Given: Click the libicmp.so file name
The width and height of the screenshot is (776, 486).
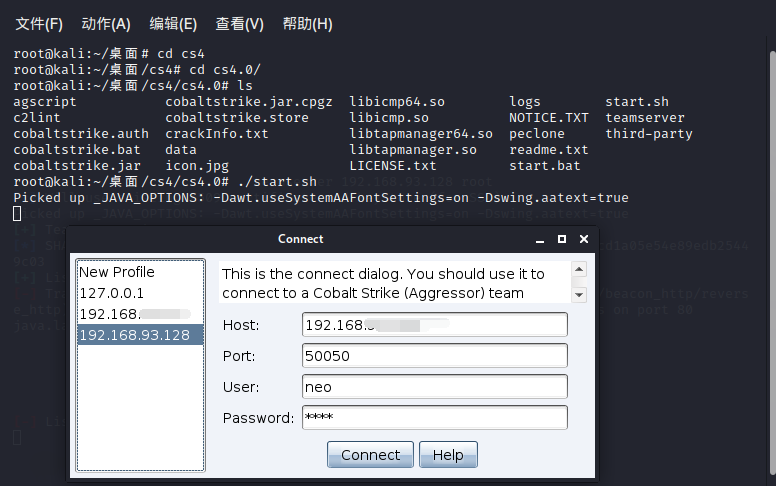Looking at the screenshot, I should click(389, 118).
